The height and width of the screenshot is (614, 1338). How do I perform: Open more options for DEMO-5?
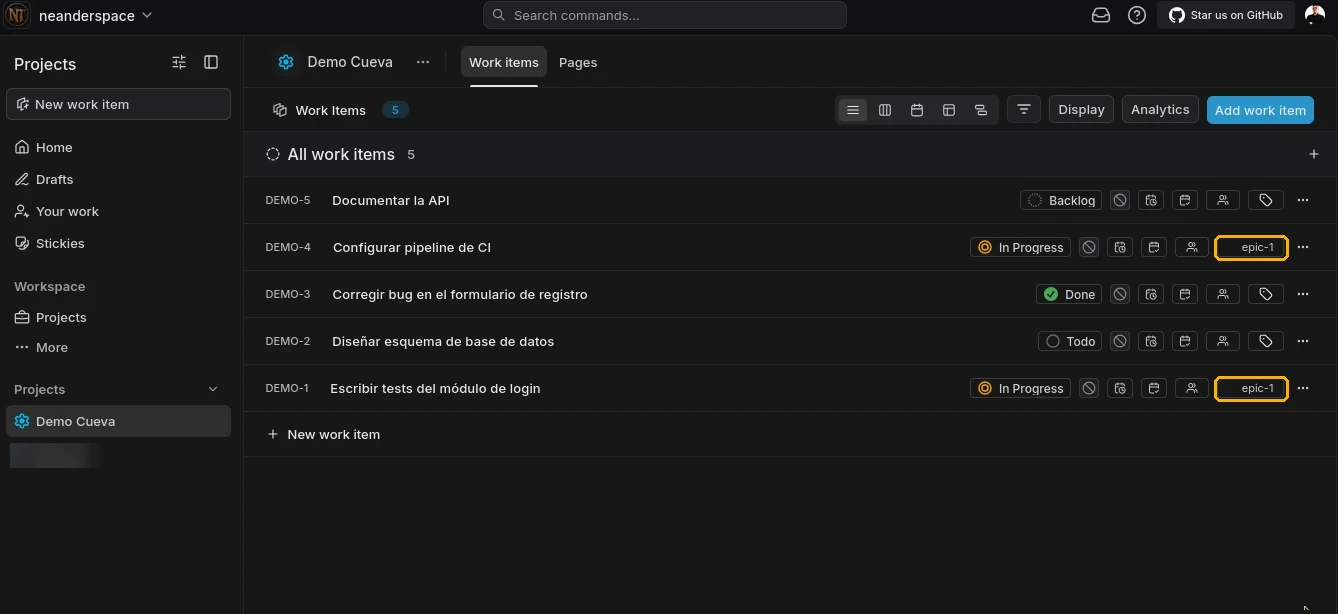1303,200
